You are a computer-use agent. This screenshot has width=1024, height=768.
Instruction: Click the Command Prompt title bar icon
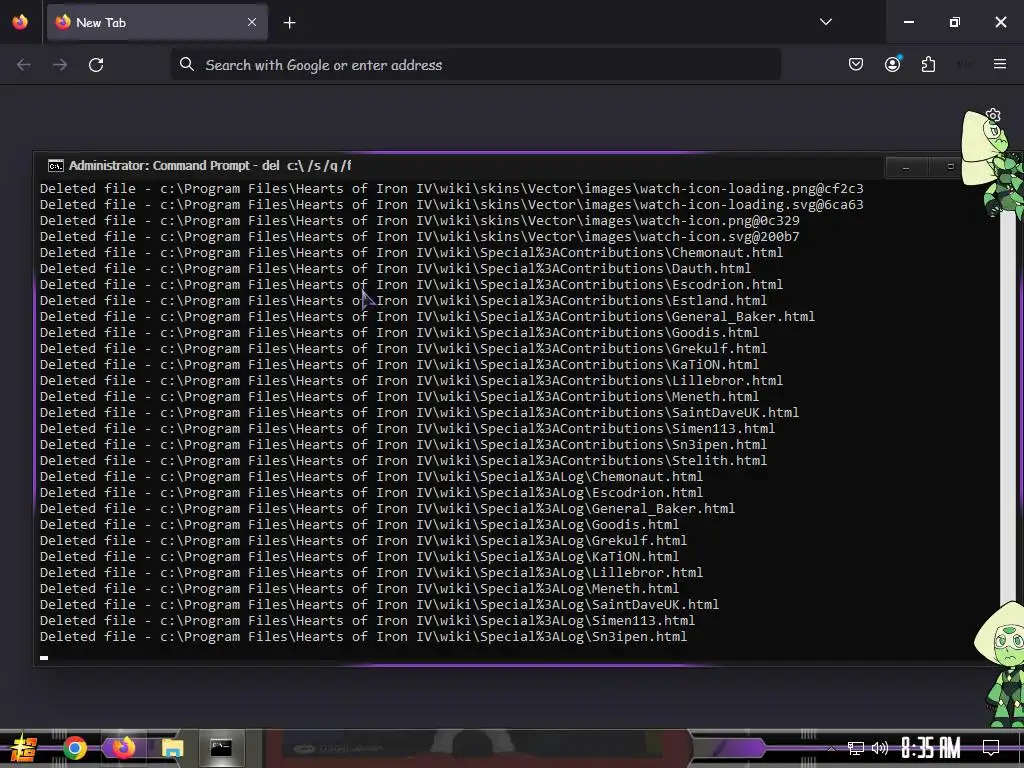click(56, 166)
